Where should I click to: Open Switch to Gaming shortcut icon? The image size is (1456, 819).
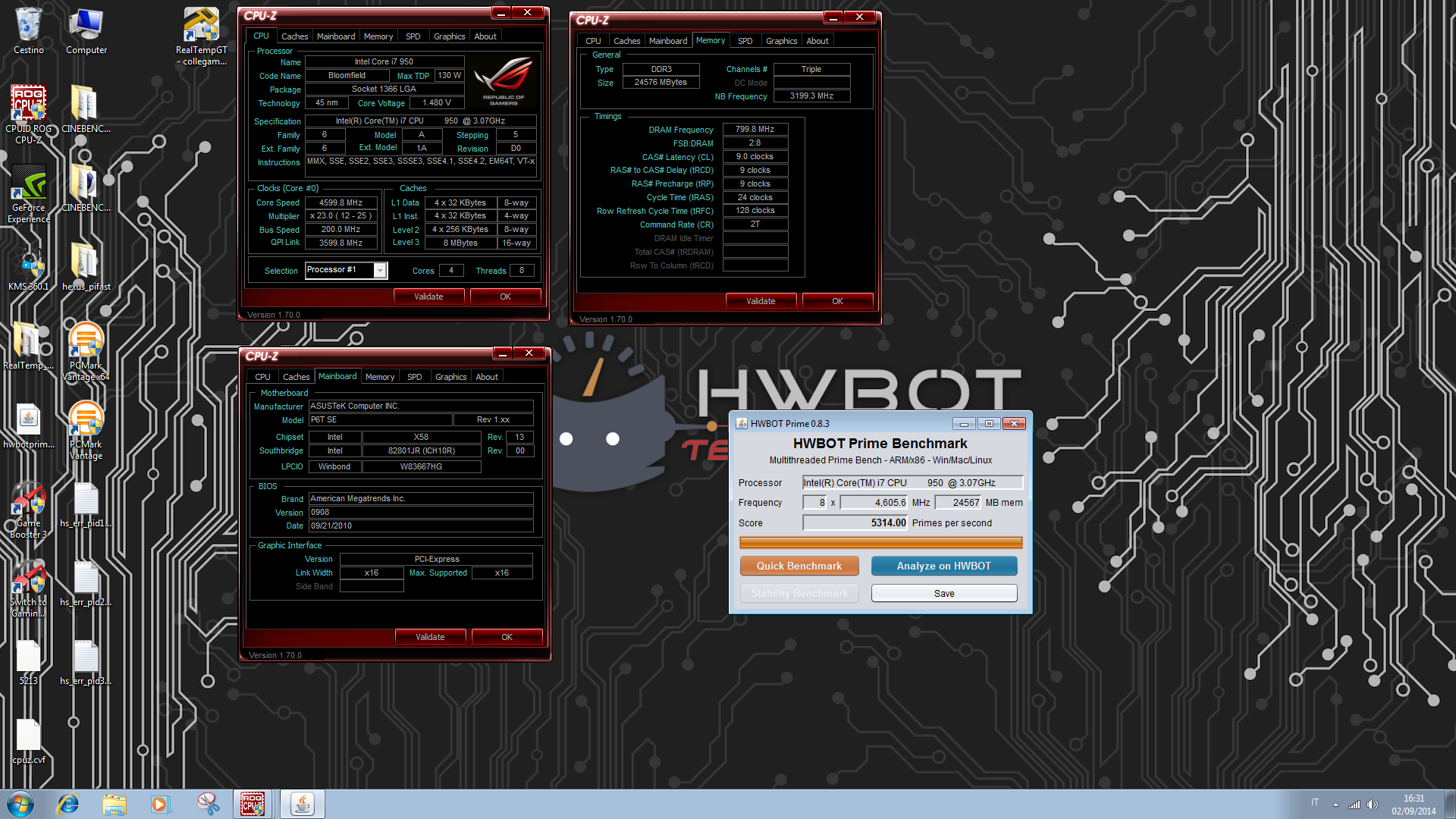coord(29,588)
